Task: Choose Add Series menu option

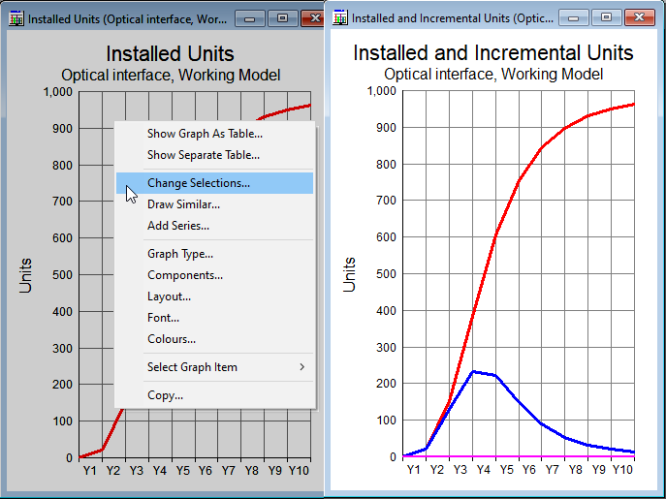Action: (x=178, y=225)
